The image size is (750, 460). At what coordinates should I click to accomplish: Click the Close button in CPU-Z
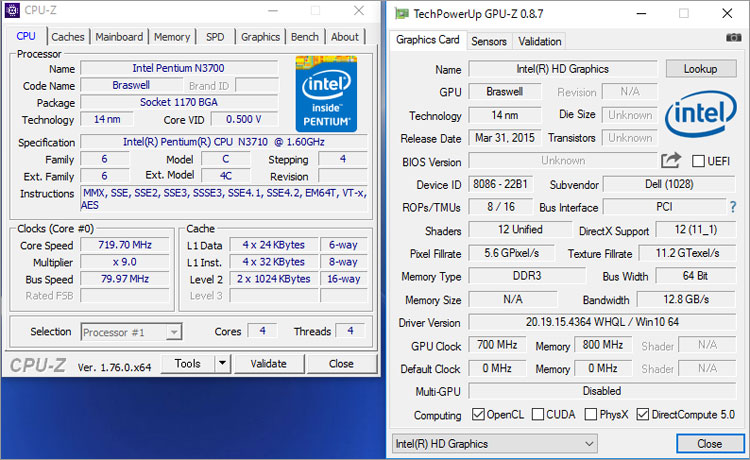click(342, 363)
